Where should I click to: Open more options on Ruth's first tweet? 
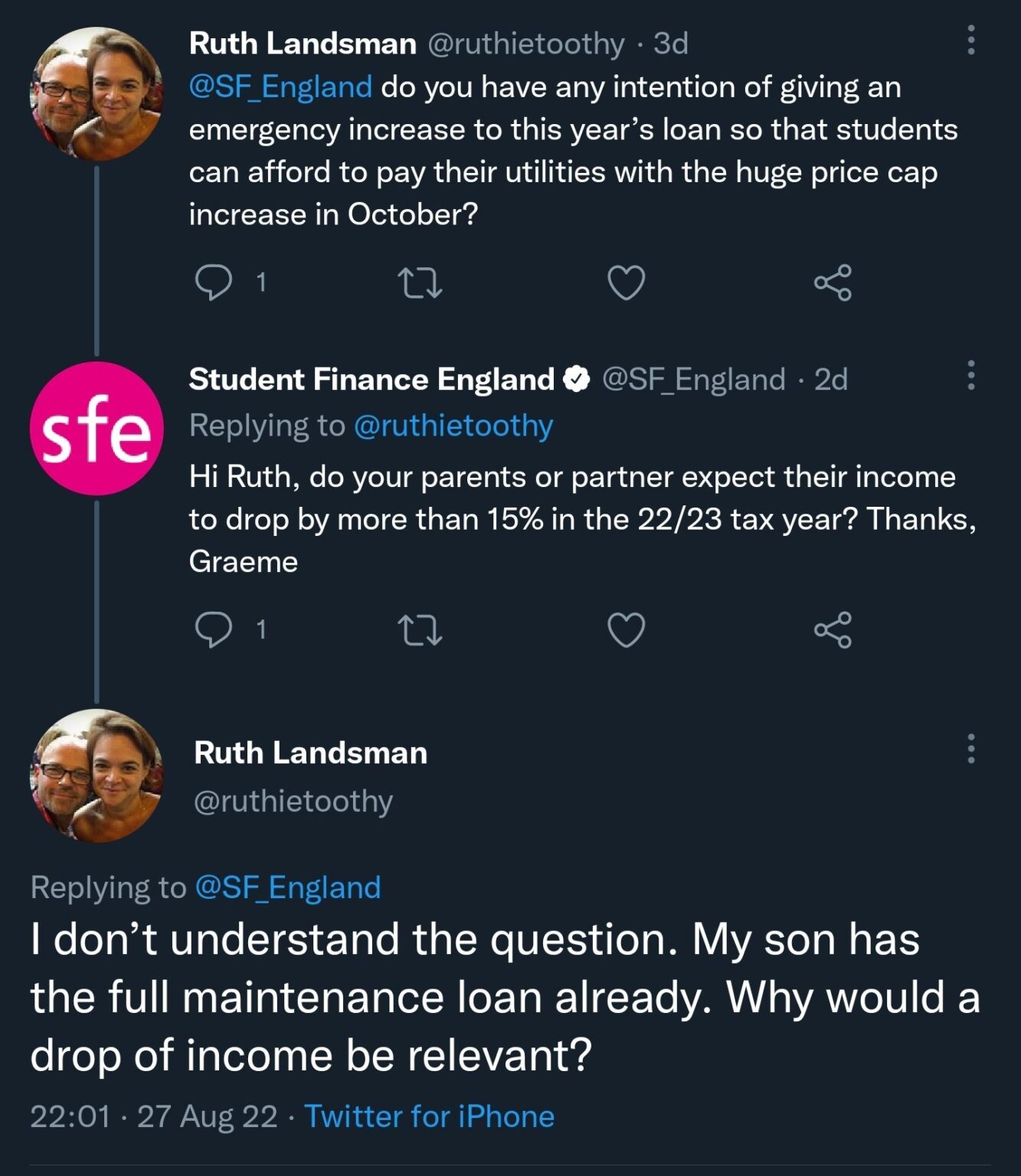coord(970,40)
